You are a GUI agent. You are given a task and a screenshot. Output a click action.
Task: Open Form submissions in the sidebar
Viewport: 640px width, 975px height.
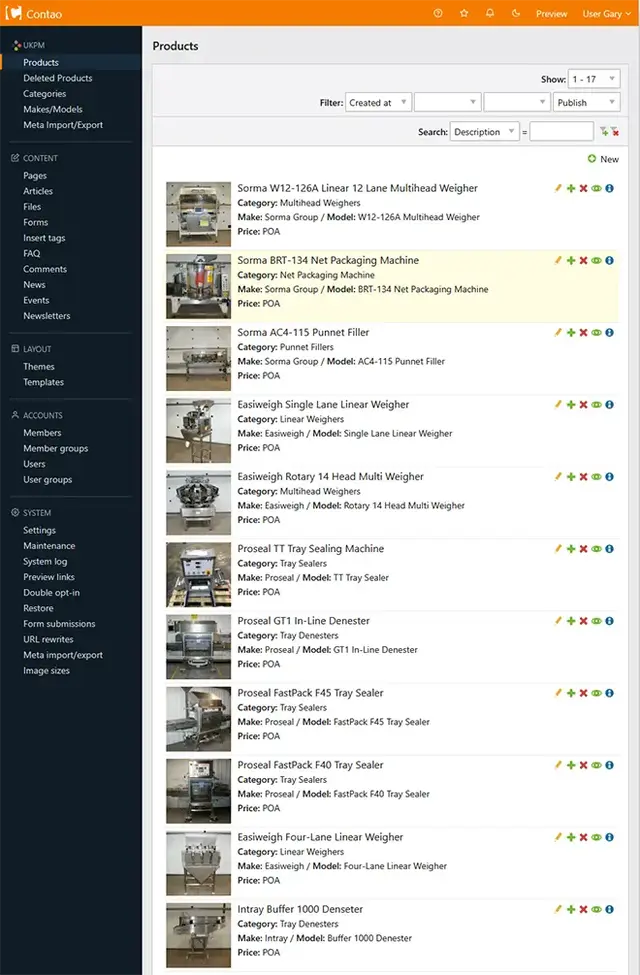click(x=59, y=624)
